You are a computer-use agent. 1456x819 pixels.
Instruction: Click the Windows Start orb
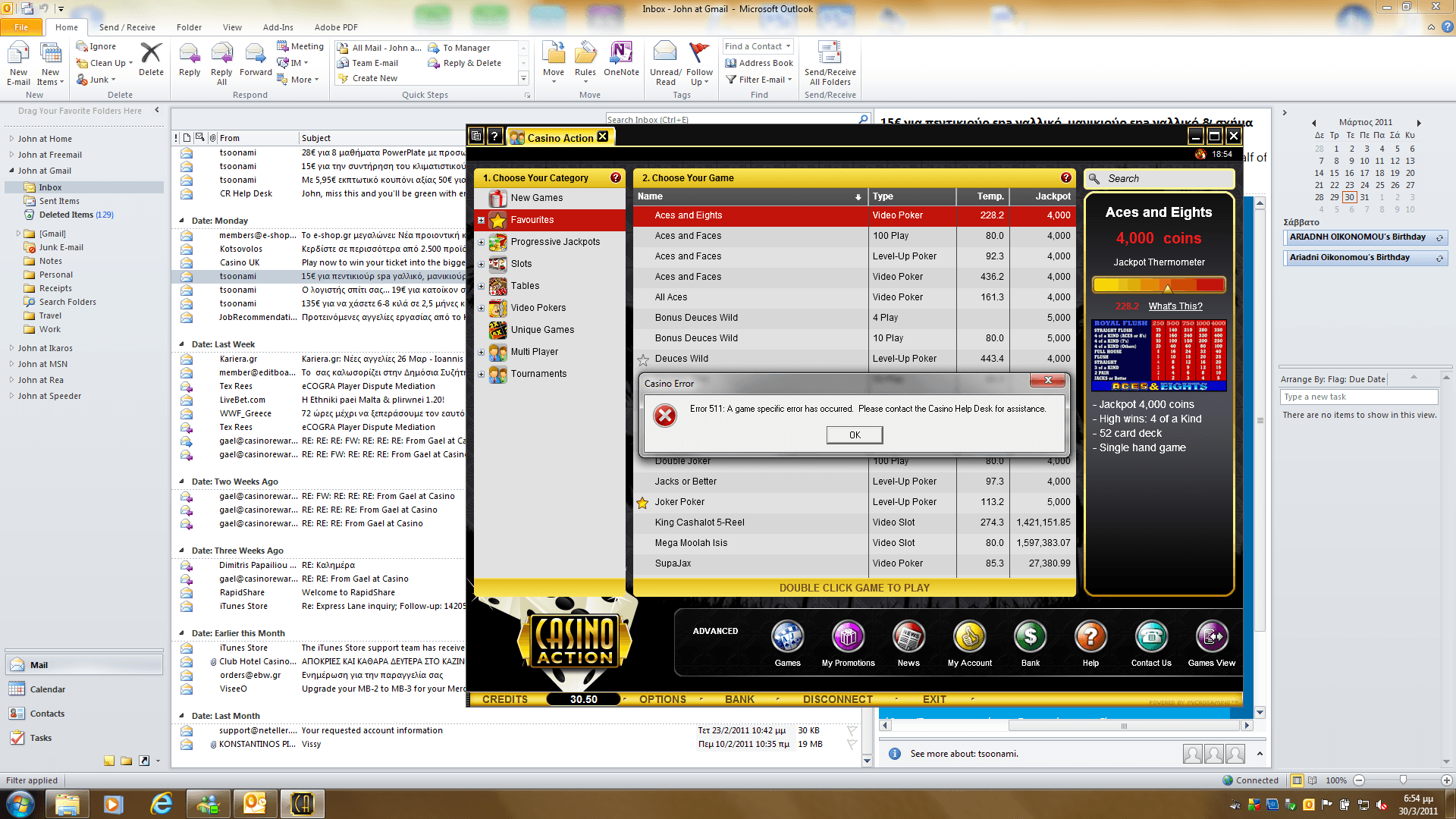point(20,804)
